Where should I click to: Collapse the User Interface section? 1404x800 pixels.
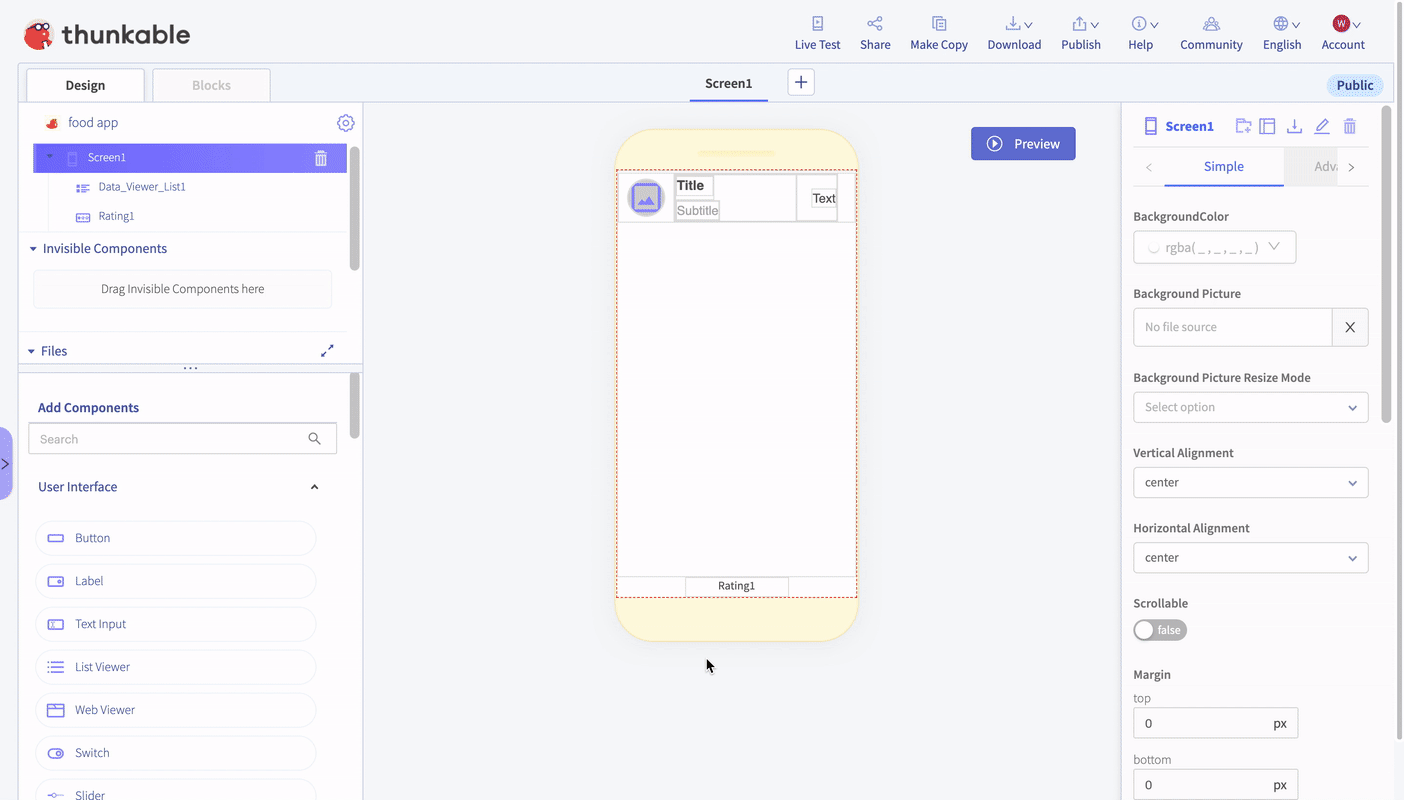tap(314, 487)
